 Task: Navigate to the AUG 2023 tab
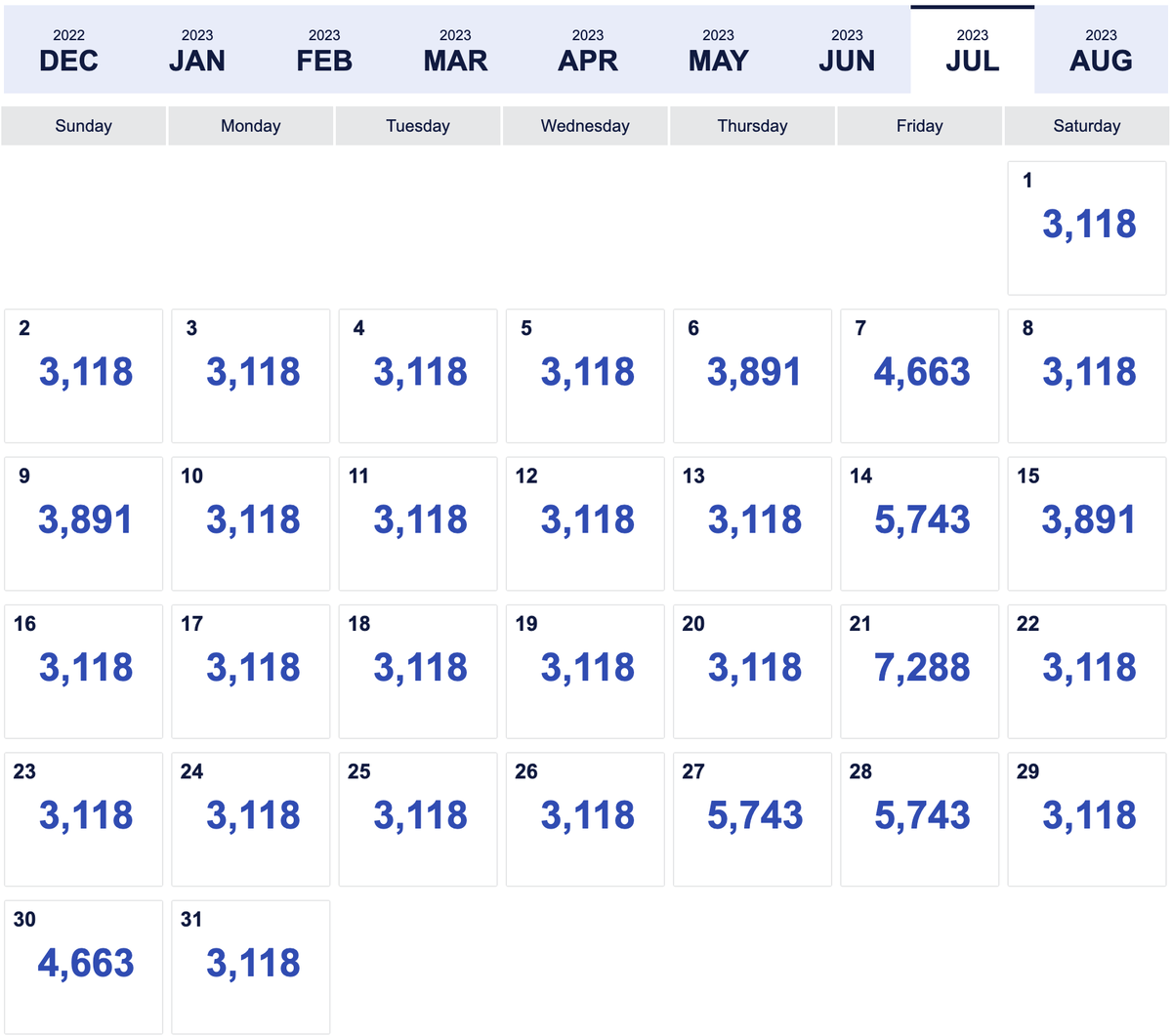[1101, 49]
